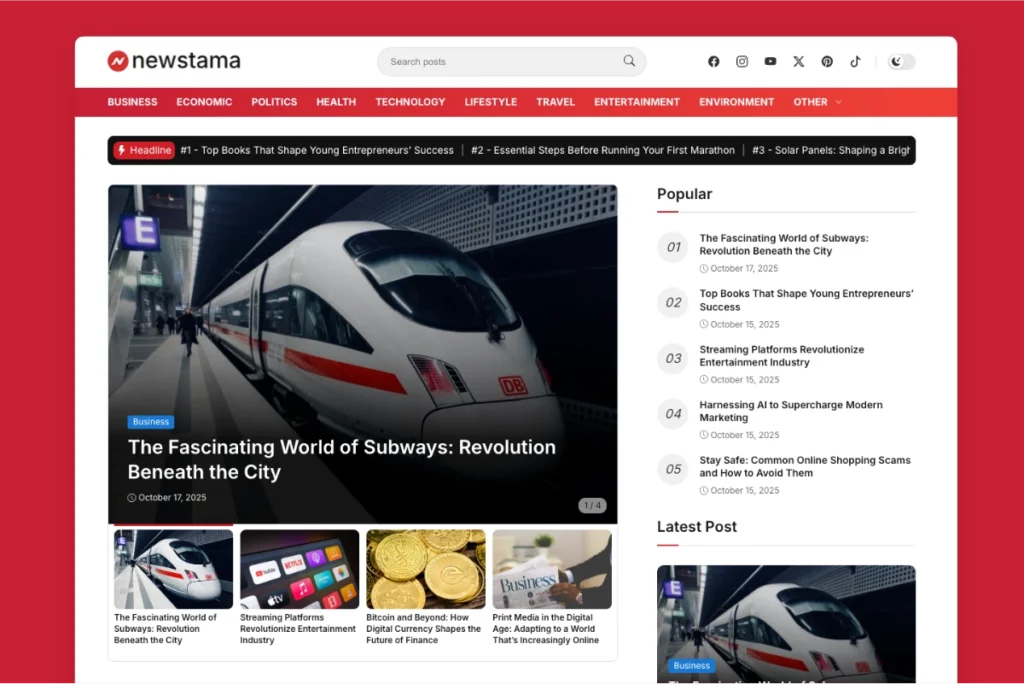The image size is (1024, 684).
Task: Select the Business menu item
Action: [132, 102]
